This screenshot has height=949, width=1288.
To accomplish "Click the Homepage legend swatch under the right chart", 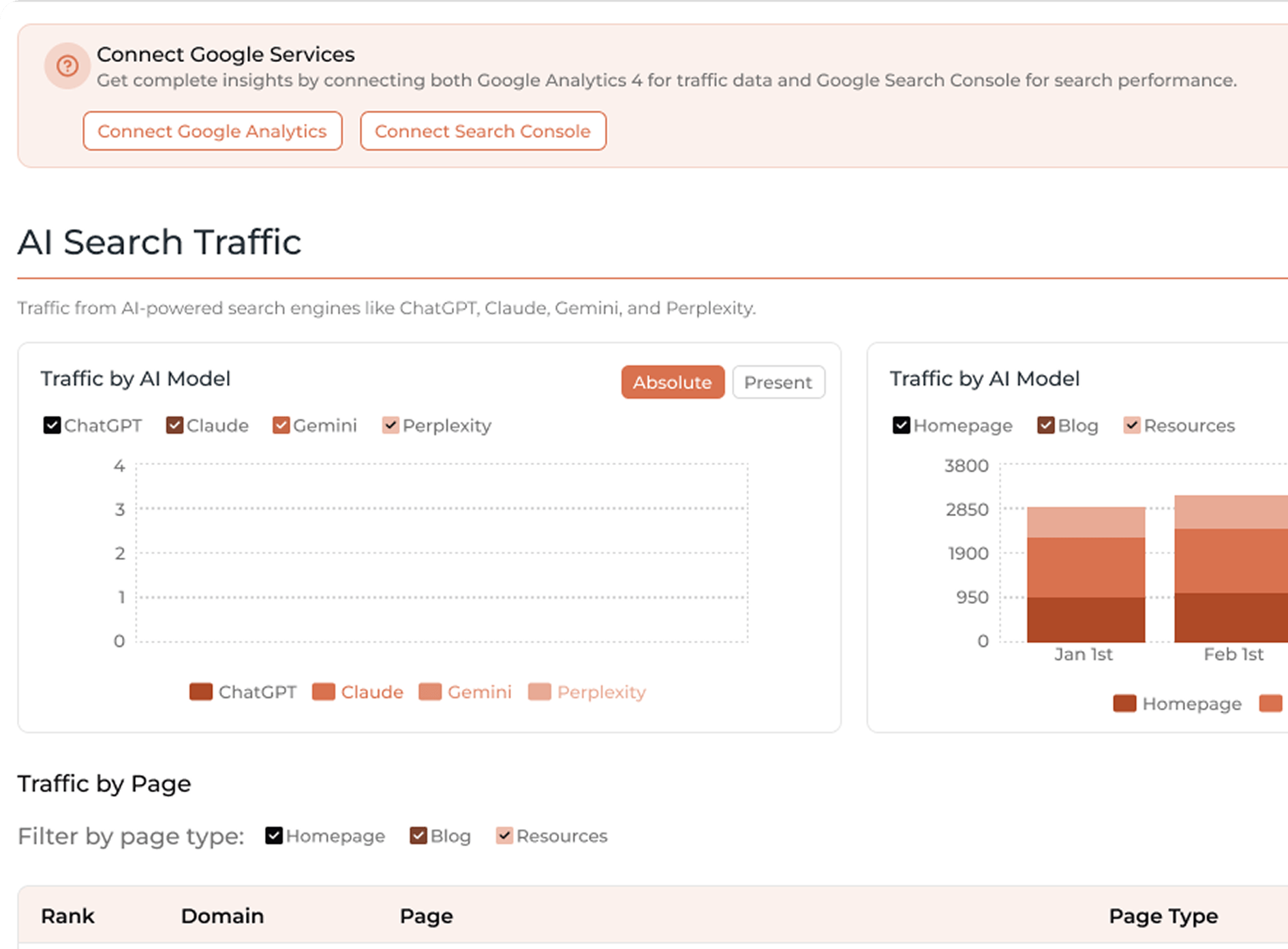I will pos(1124,703).
